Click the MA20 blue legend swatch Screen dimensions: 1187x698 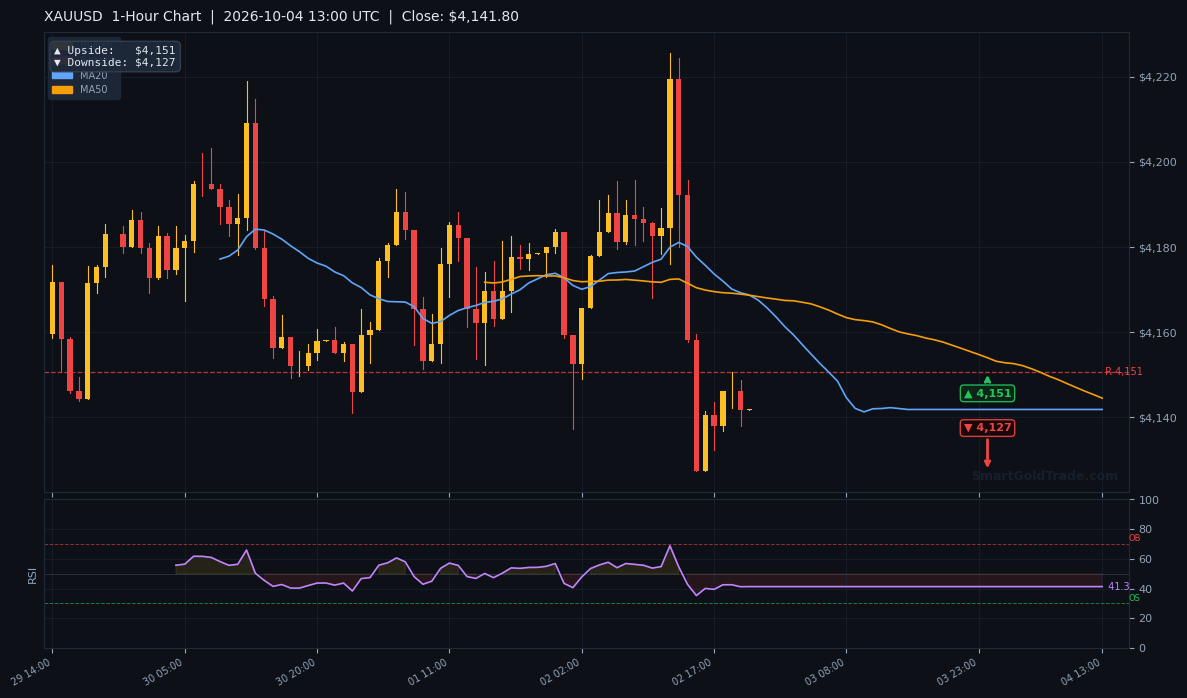(62, 76)
